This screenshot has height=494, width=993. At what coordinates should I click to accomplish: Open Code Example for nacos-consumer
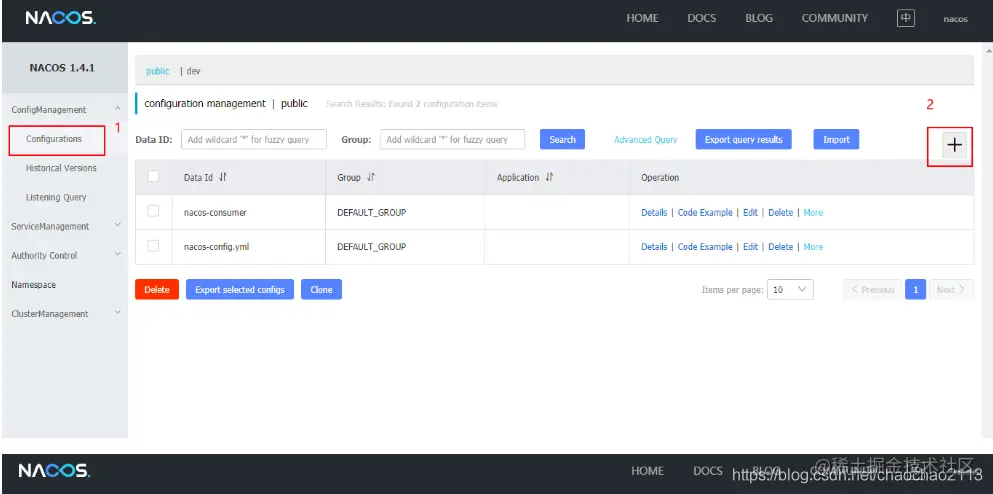coord(705,213)
